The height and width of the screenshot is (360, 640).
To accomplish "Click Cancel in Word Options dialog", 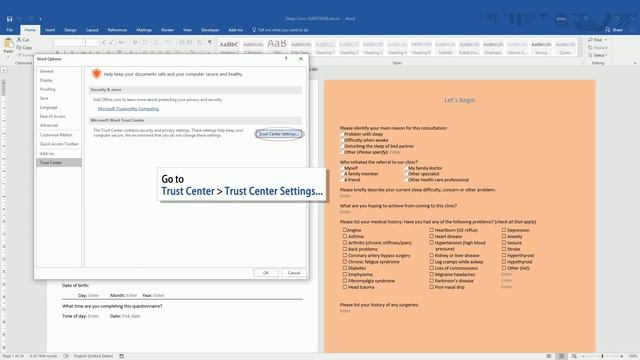I will click(x=293, y=273).
